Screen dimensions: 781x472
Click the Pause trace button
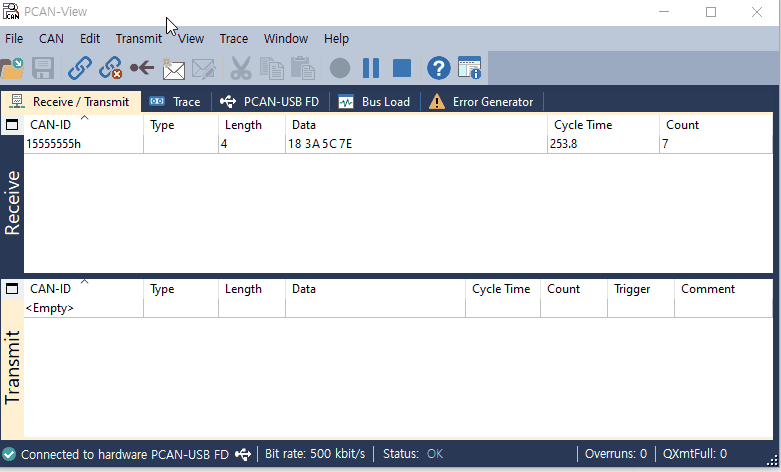[371, 68]
